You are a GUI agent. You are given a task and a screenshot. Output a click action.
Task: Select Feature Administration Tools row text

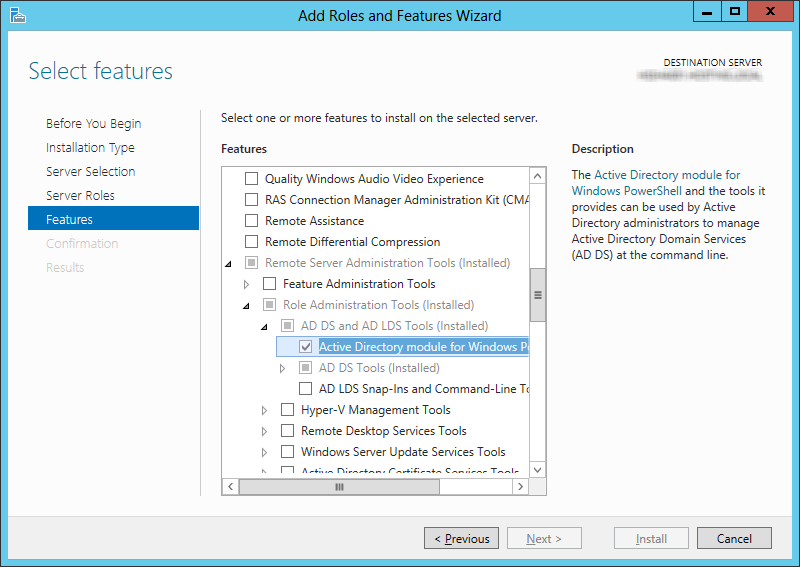pos(359,284)
